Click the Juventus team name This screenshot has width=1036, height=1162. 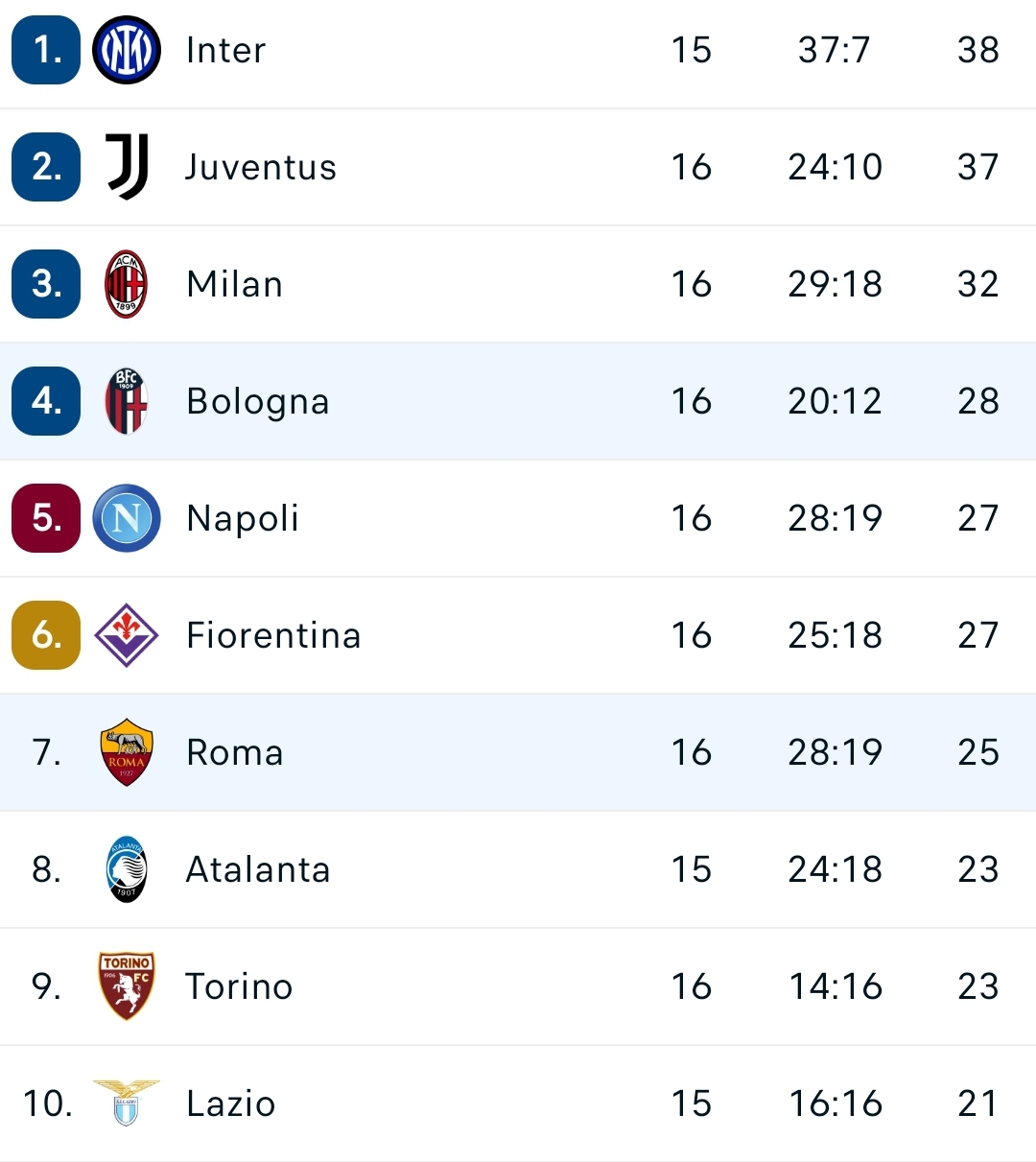[x=260, y=167]
